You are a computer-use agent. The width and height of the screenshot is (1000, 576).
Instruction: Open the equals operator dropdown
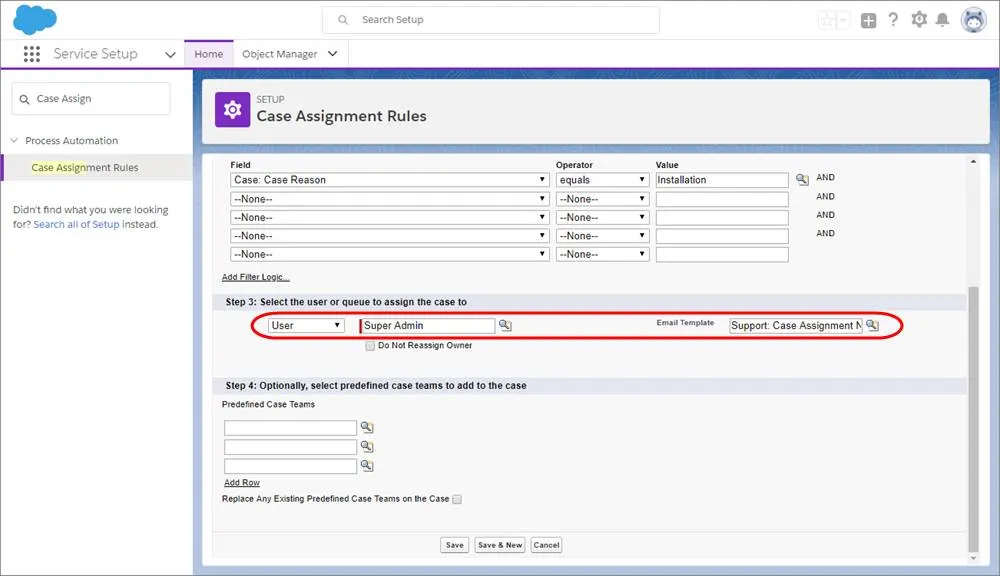602,180
